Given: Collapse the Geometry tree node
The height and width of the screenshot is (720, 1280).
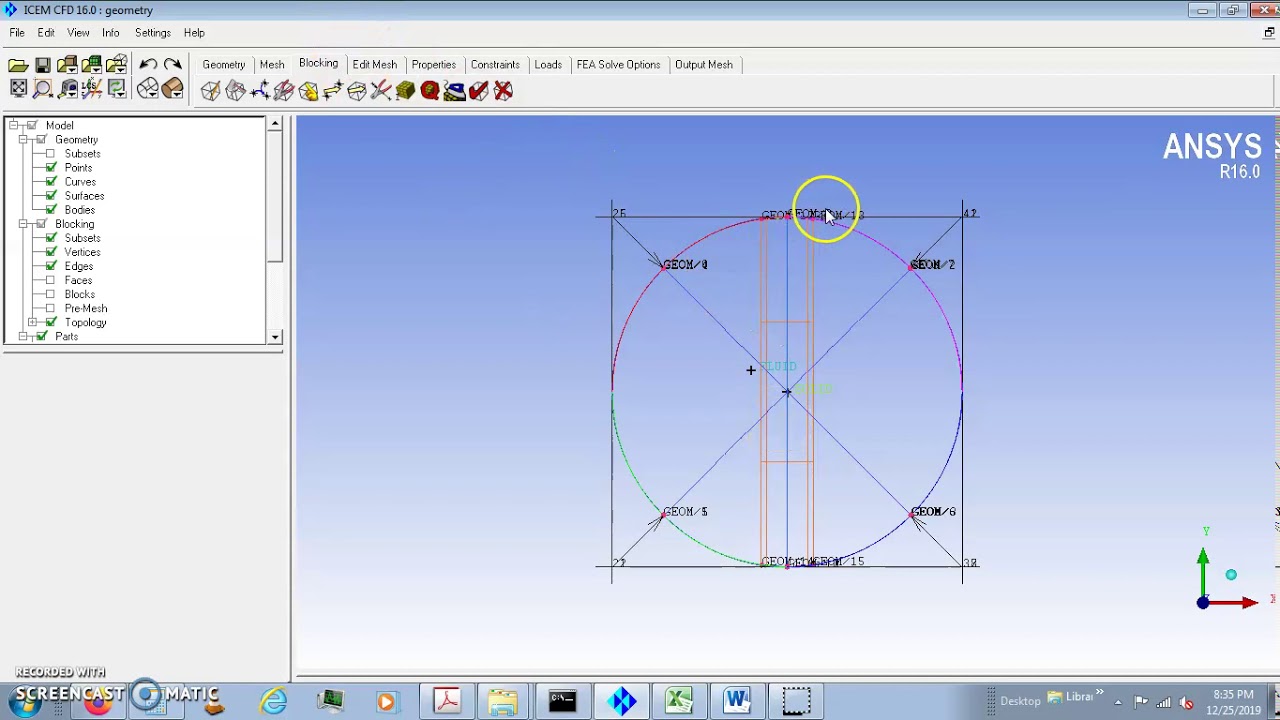Looking at the screenshot, I should pos(23,140).
